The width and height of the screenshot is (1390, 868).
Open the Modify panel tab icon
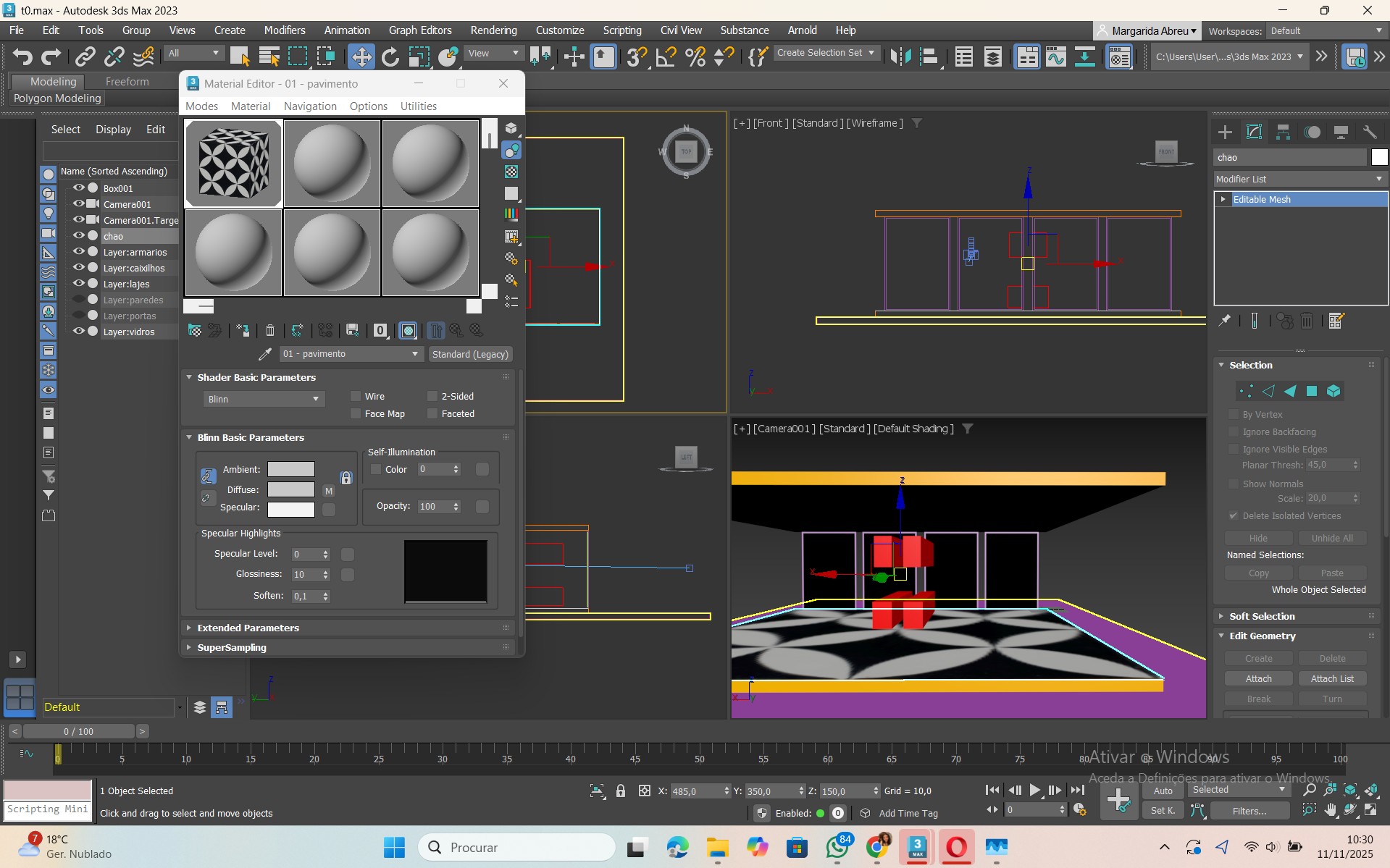pyautogui.click(x=1254, y=132)
